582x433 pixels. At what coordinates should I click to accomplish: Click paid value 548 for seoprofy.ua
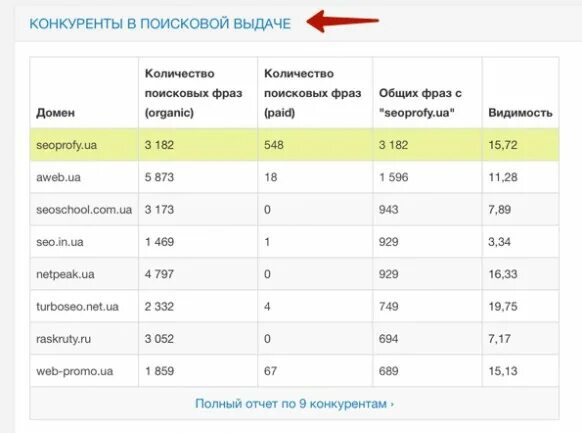tap(274, 145)
